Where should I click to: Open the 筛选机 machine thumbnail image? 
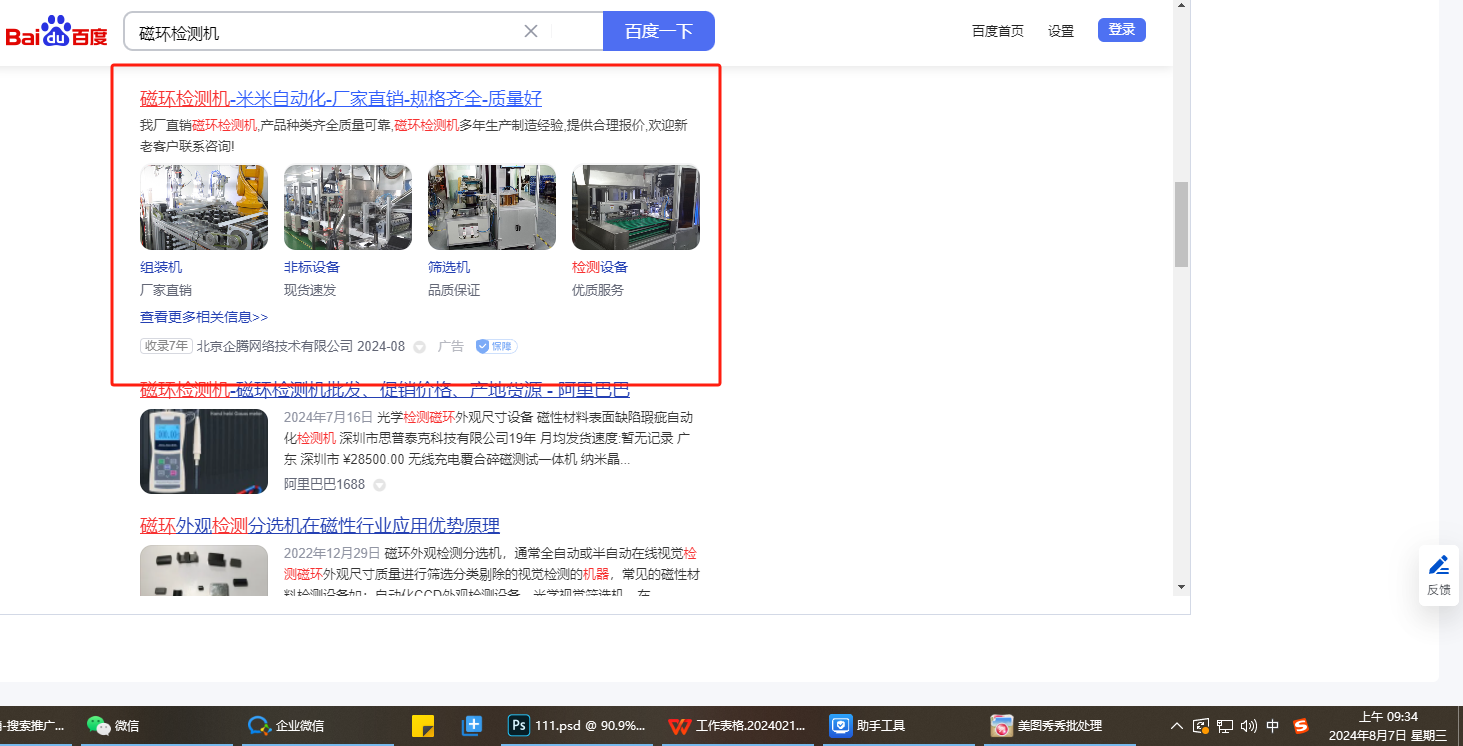(x=492, y=207)
